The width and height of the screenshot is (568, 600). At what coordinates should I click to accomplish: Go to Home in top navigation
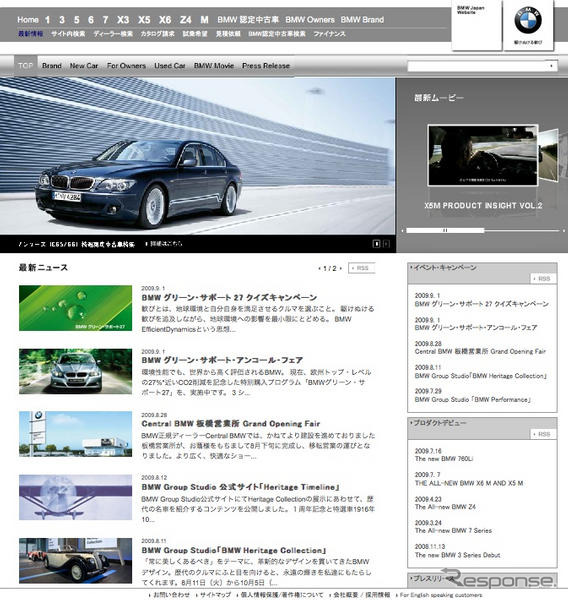pos(28,20)
